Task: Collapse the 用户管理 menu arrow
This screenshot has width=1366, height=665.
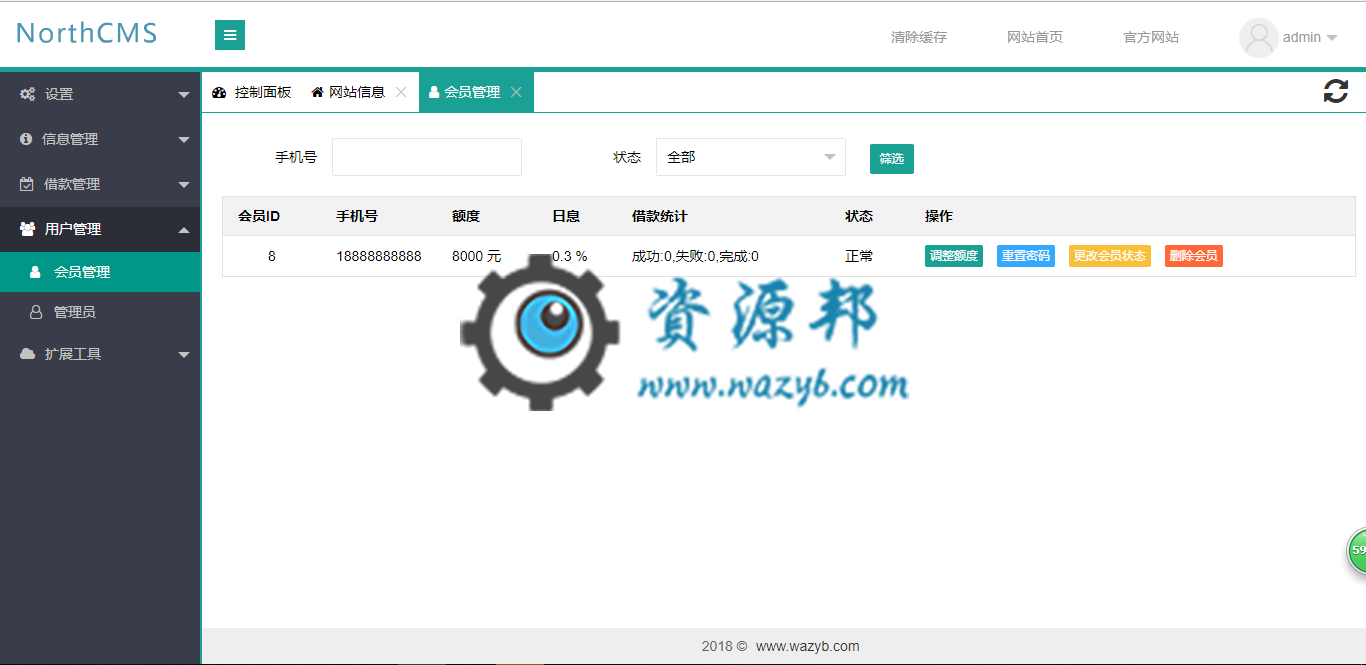Action: pos(184,230)
